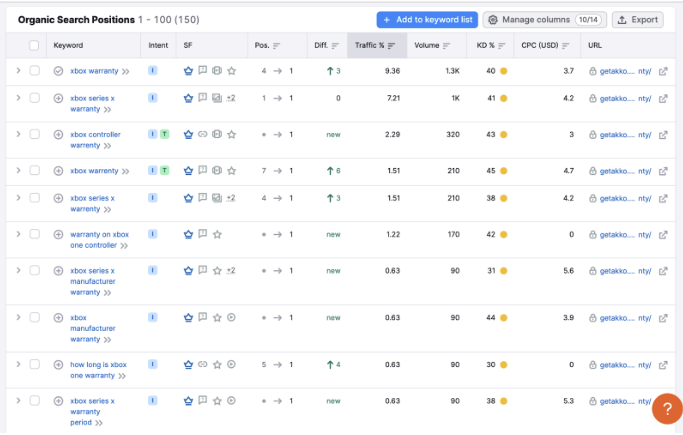
Task: Open external link icon for xbox manufacturer warranty row
Action: [x=663, y=318]
